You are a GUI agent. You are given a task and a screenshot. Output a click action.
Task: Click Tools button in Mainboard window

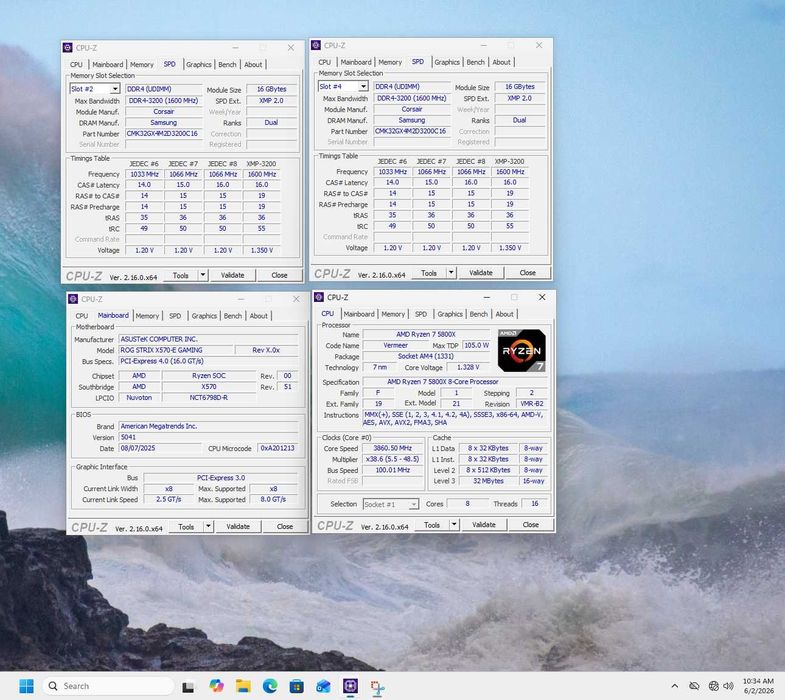(186, 527)
